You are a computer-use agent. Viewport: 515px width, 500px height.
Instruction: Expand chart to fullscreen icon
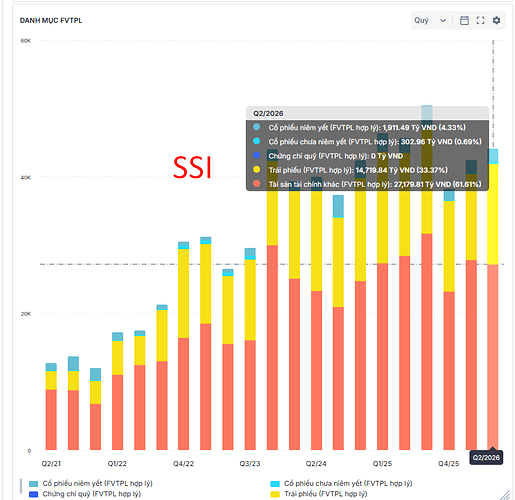point(480,21)
